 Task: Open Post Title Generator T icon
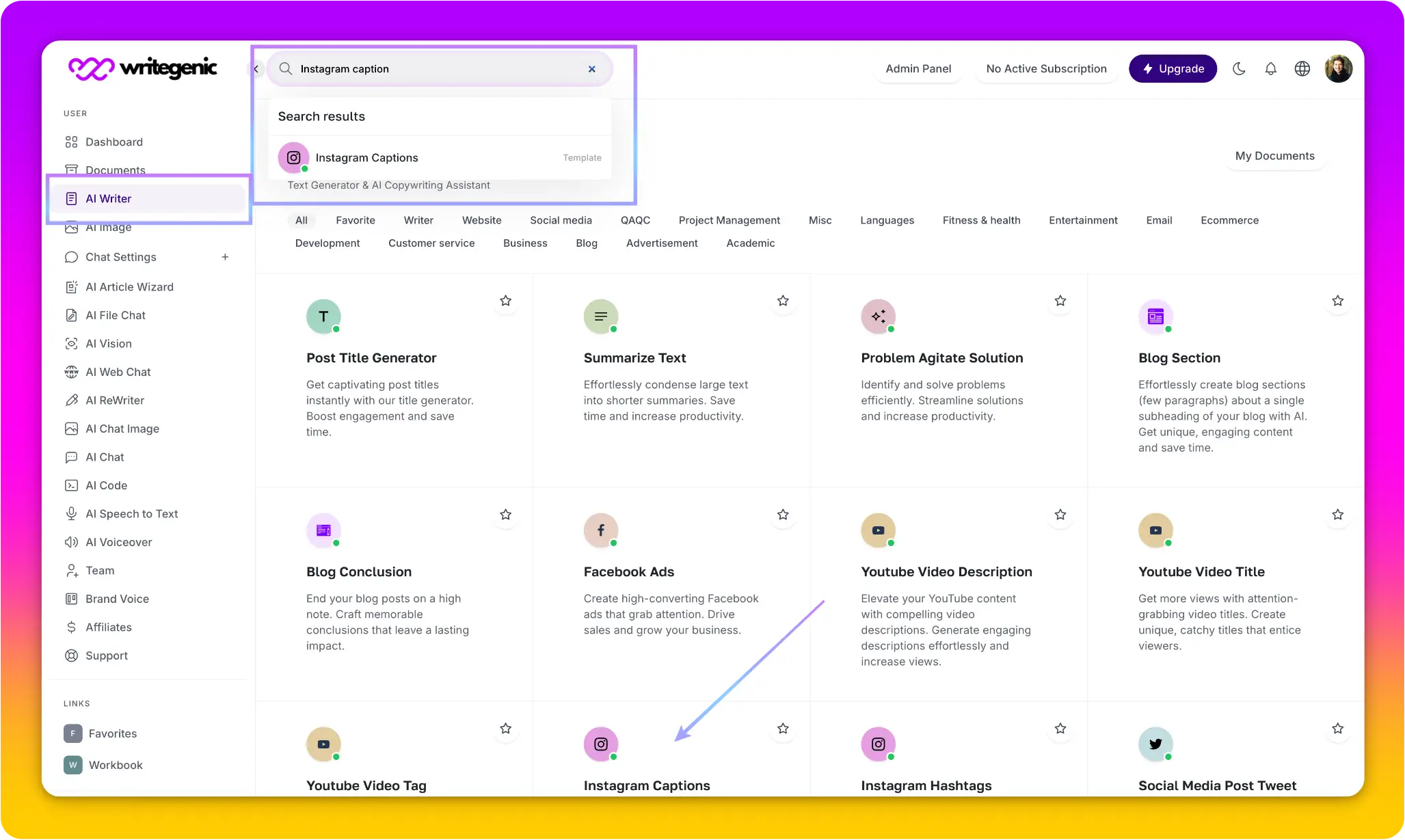tap(323, 316)
